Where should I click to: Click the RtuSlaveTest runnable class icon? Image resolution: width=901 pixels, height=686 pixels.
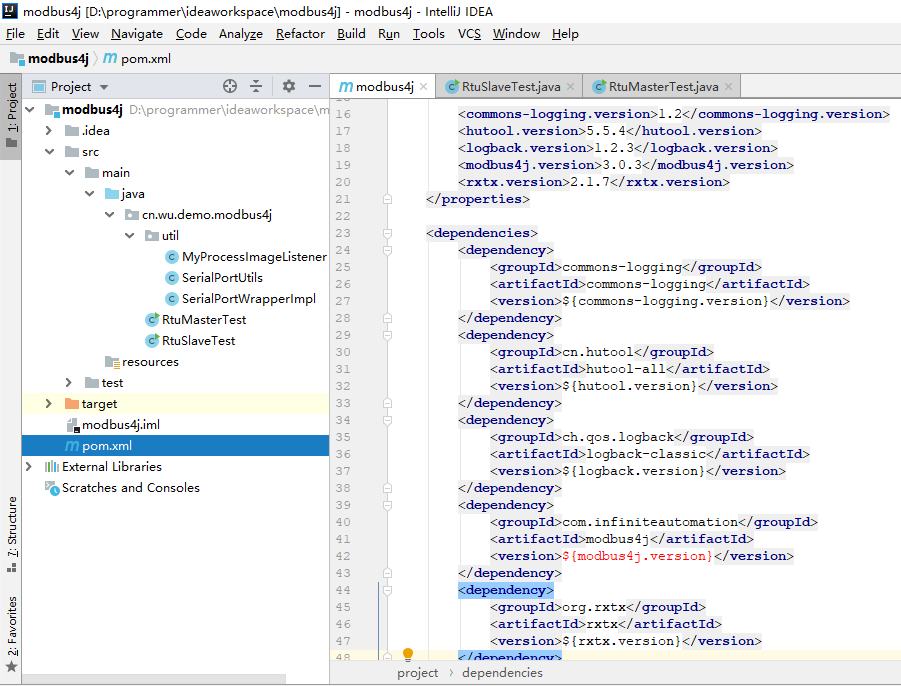point(152,341)
